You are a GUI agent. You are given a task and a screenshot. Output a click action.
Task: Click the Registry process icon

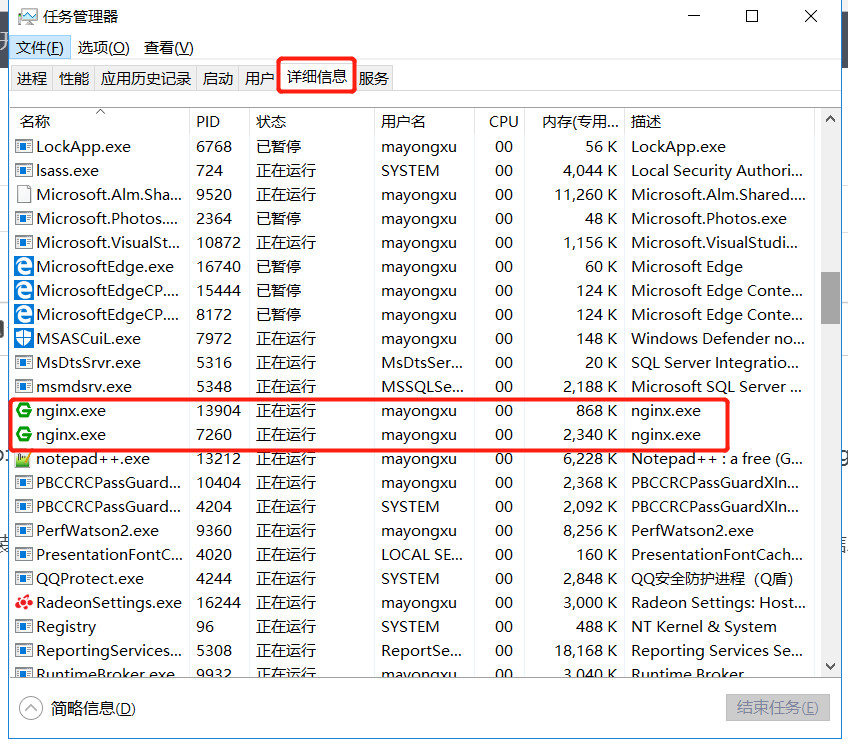click(23, 626)
